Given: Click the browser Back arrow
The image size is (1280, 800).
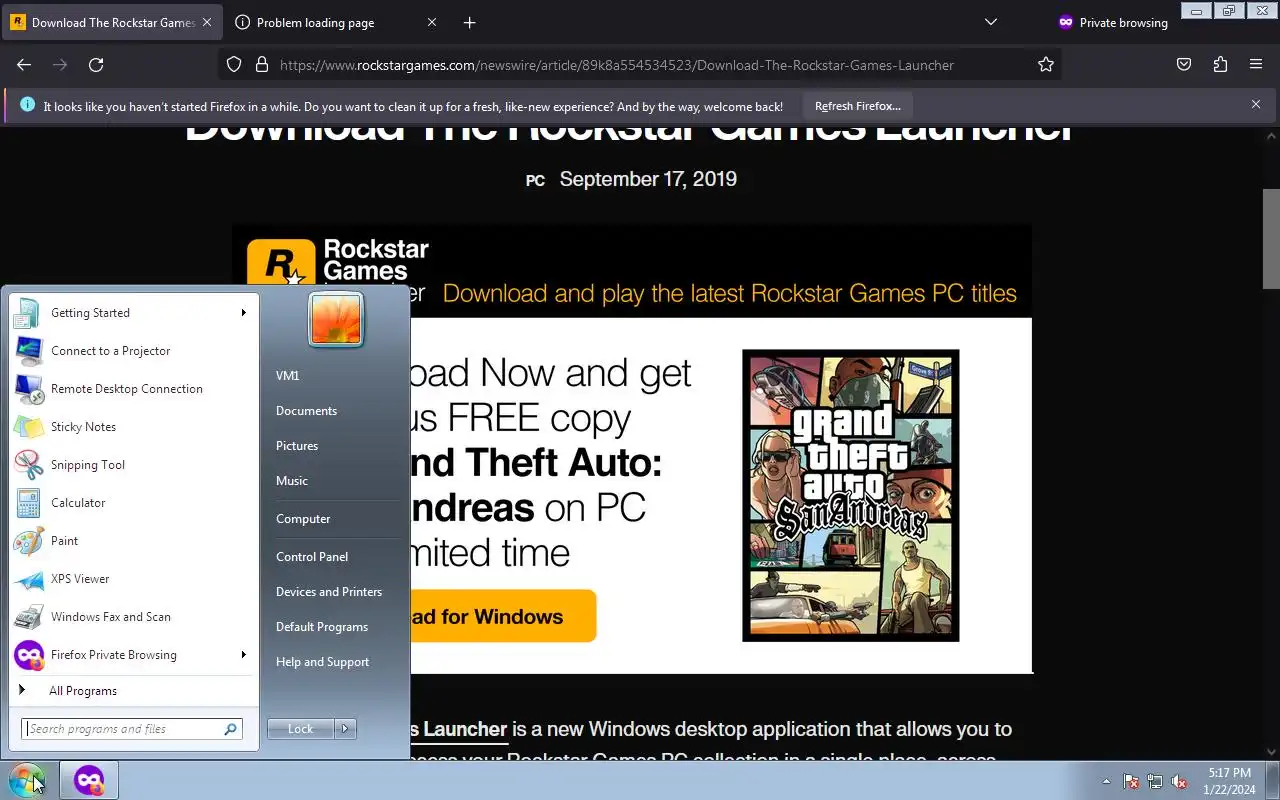Looking at the screenshot, I should pyautogui.click(x=24, y=65).
